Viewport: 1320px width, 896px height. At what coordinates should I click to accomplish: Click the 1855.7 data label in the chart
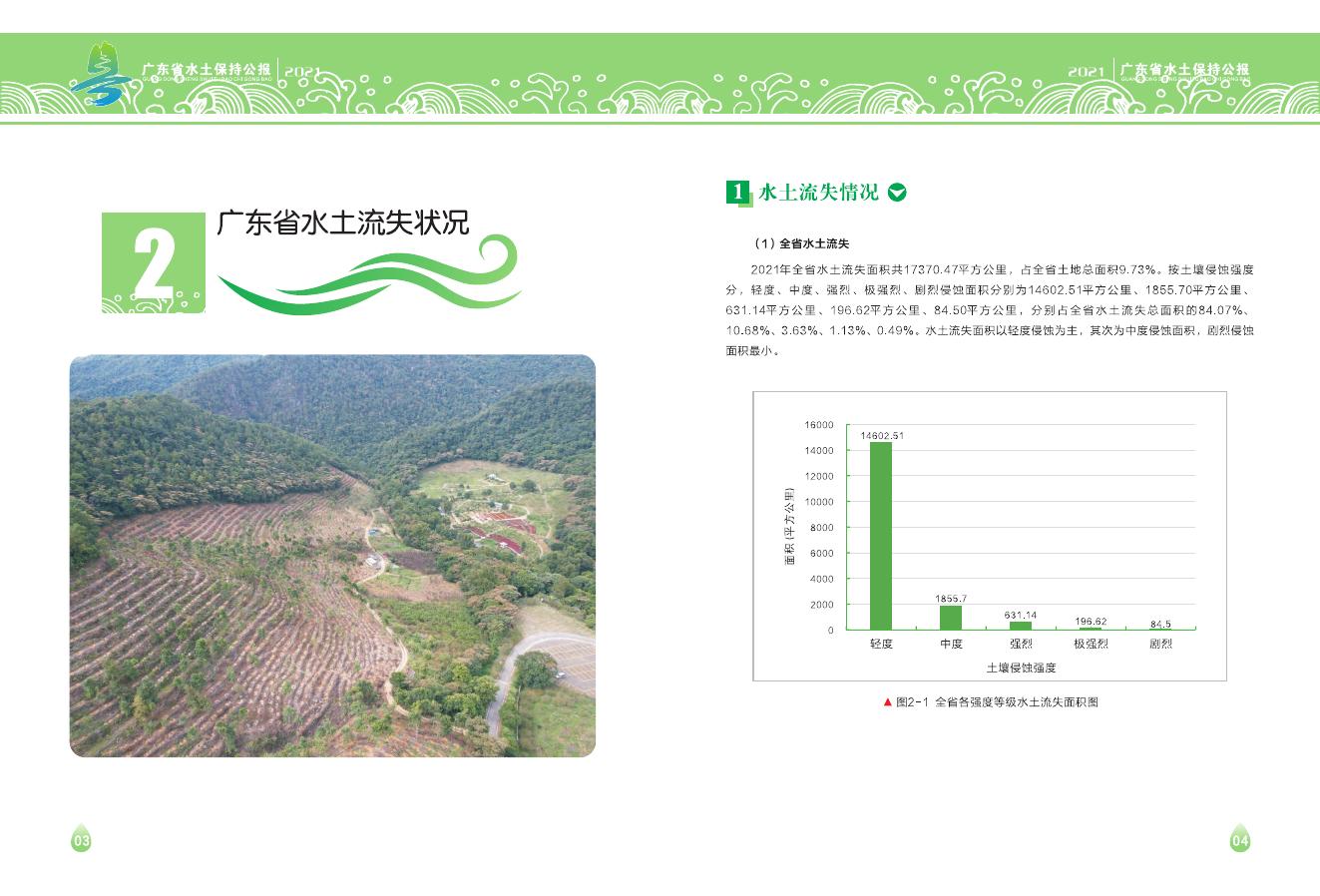951,599
